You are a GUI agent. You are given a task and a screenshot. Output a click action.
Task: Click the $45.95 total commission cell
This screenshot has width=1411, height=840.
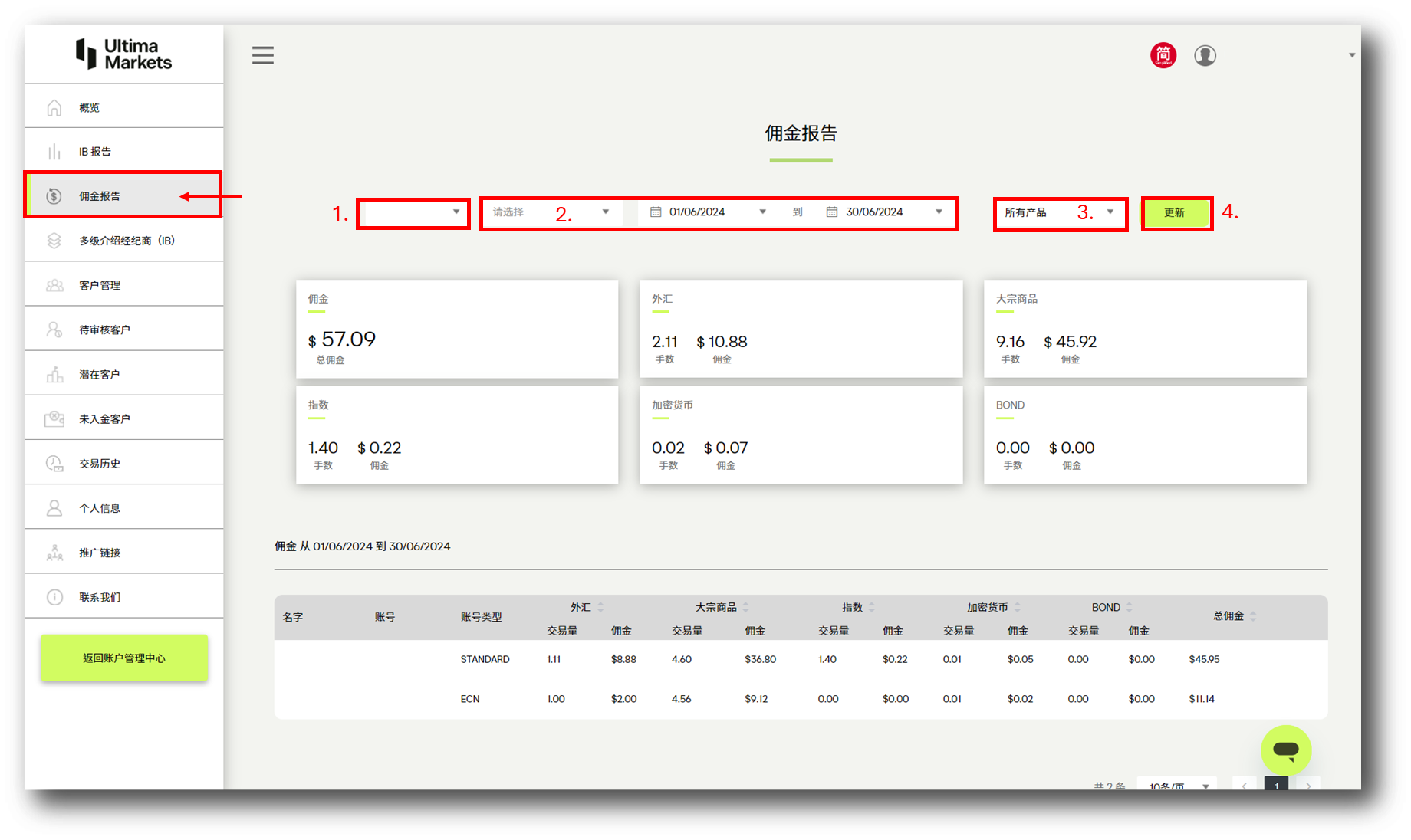tap(1204, 659)
